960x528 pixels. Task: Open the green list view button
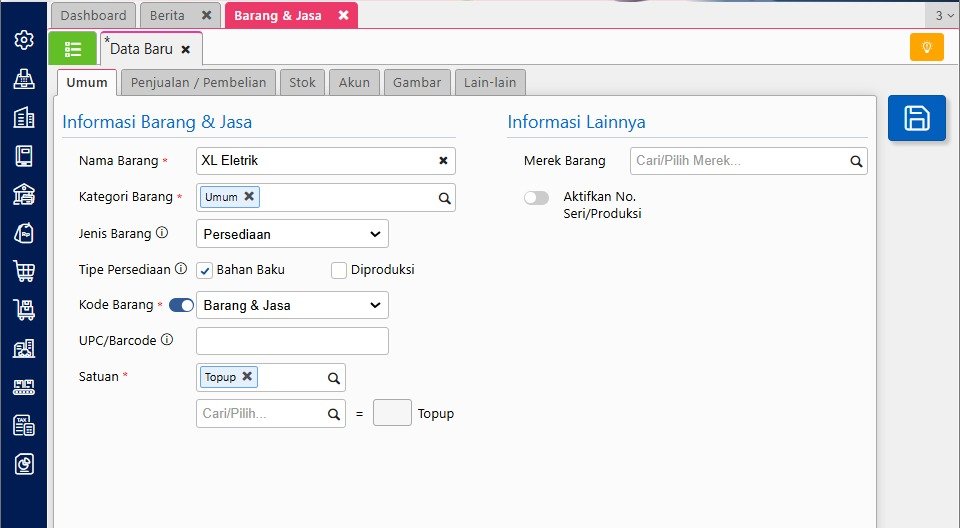point(72,48)
